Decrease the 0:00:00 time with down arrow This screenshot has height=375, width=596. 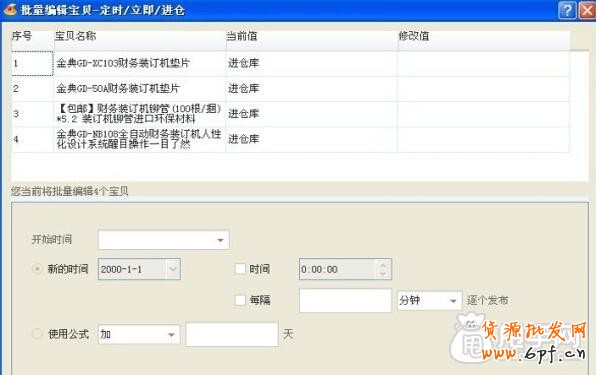coord(383,274)
